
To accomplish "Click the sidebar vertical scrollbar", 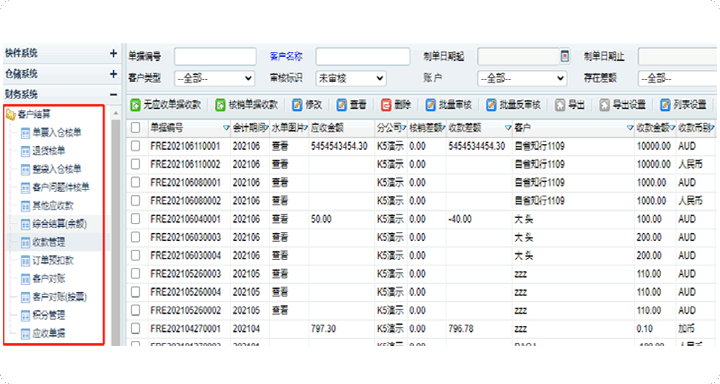I will 115,230.
